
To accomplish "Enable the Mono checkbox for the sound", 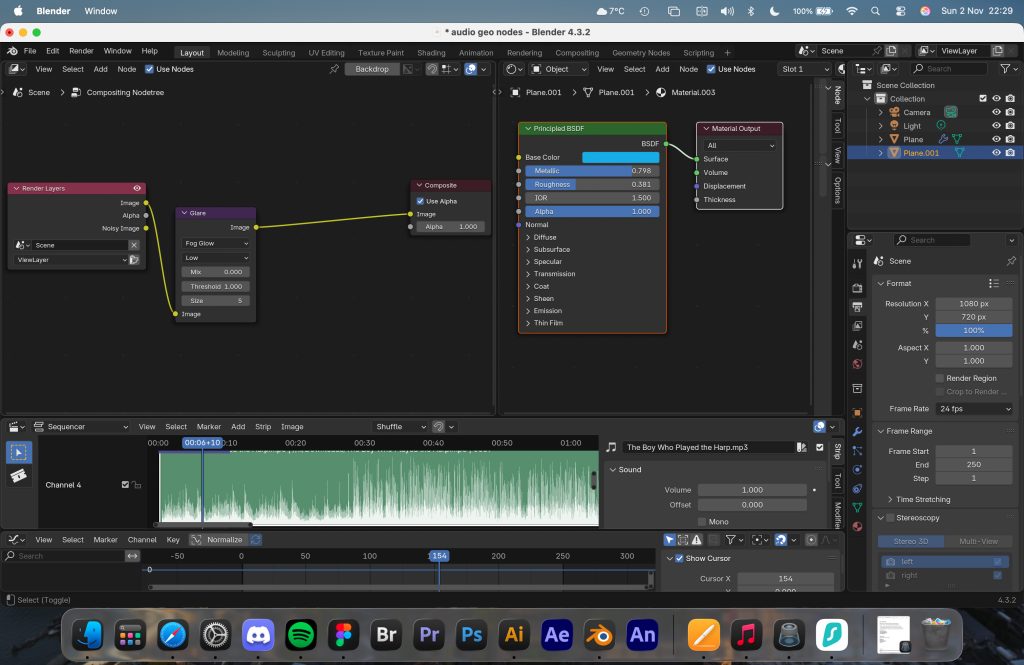I will (x=702, y=522).
